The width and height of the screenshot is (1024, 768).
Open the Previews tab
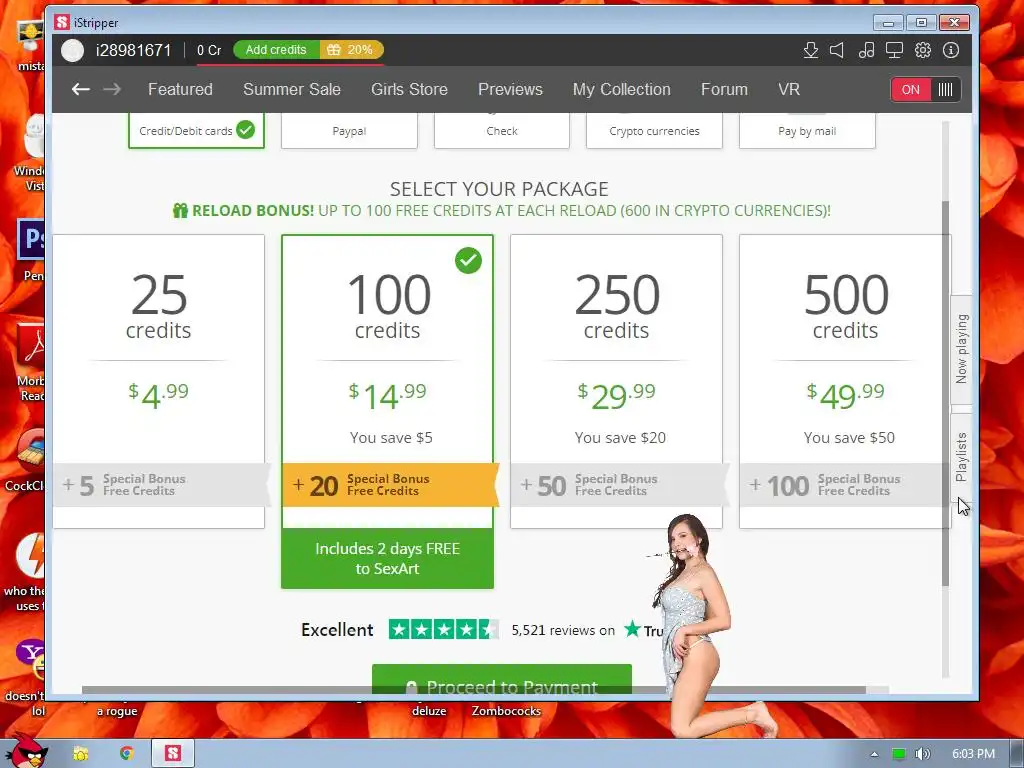tap(510, 89)
